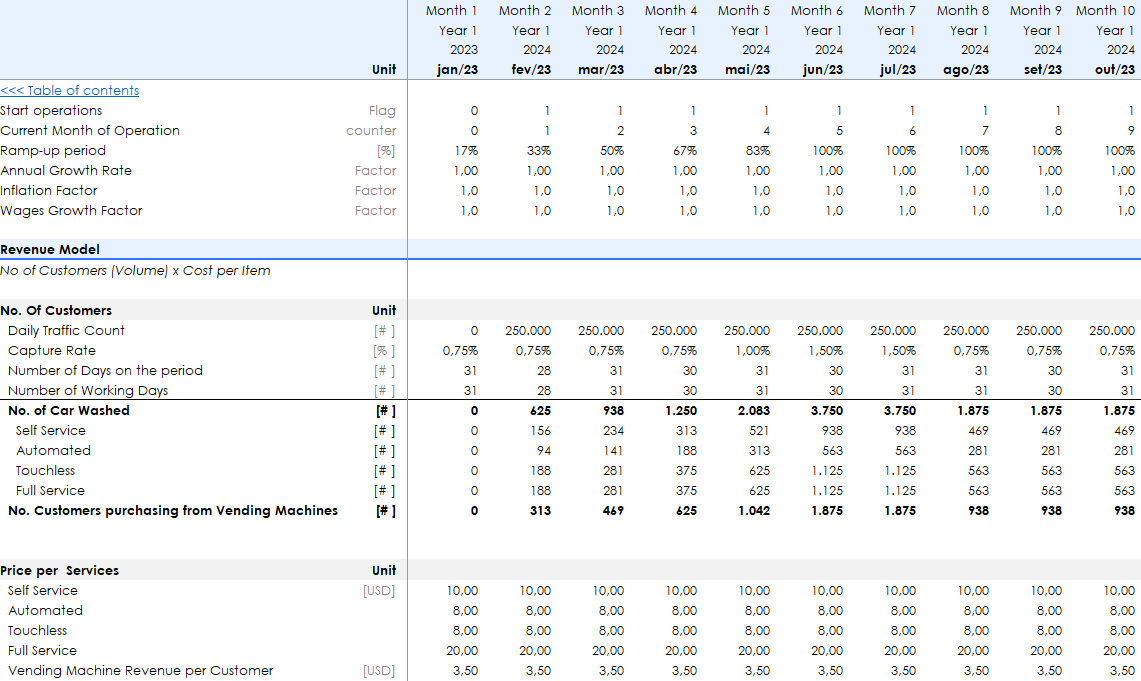Viewport: 1141px width, 681px height.
Task: Select Full Service price for jan/23
Action: tap(462, 650)
